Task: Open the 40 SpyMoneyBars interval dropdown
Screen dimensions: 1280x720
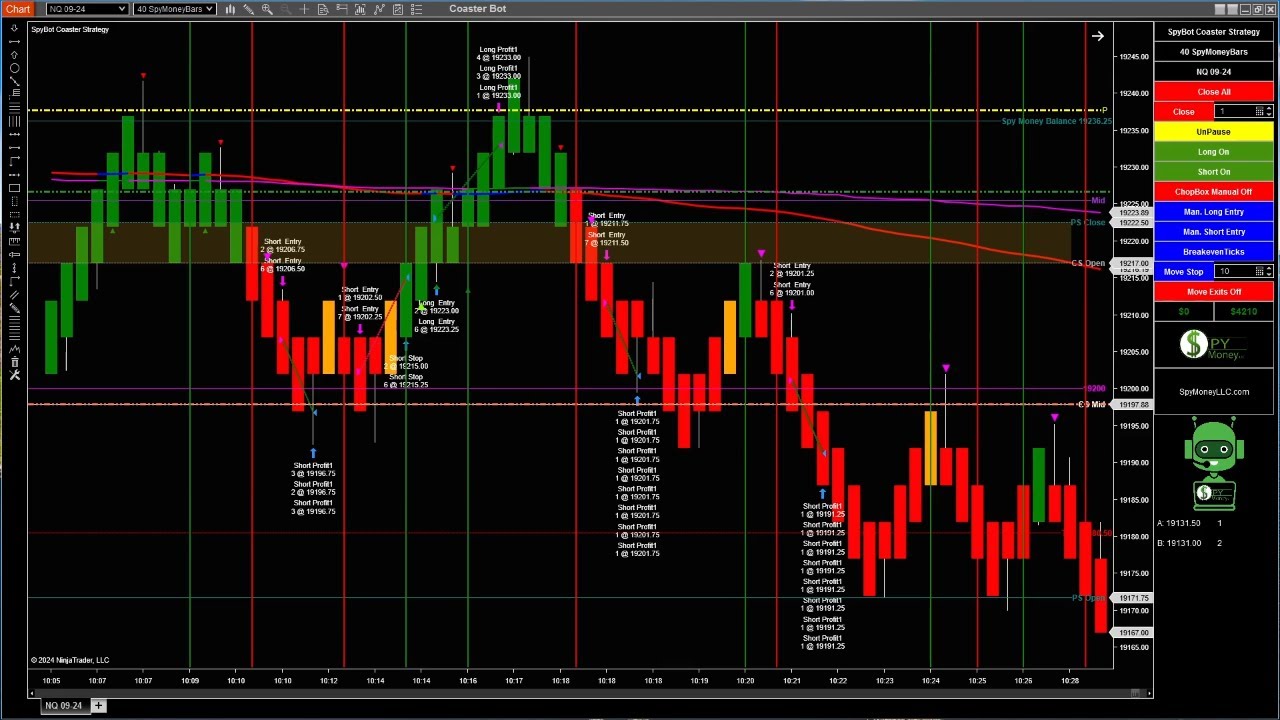Action: [x=174, y=9]
